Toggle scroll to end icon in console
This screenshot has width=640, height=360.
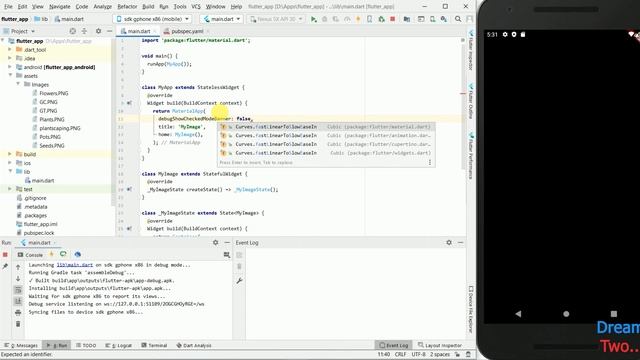(x=18, y=301)
